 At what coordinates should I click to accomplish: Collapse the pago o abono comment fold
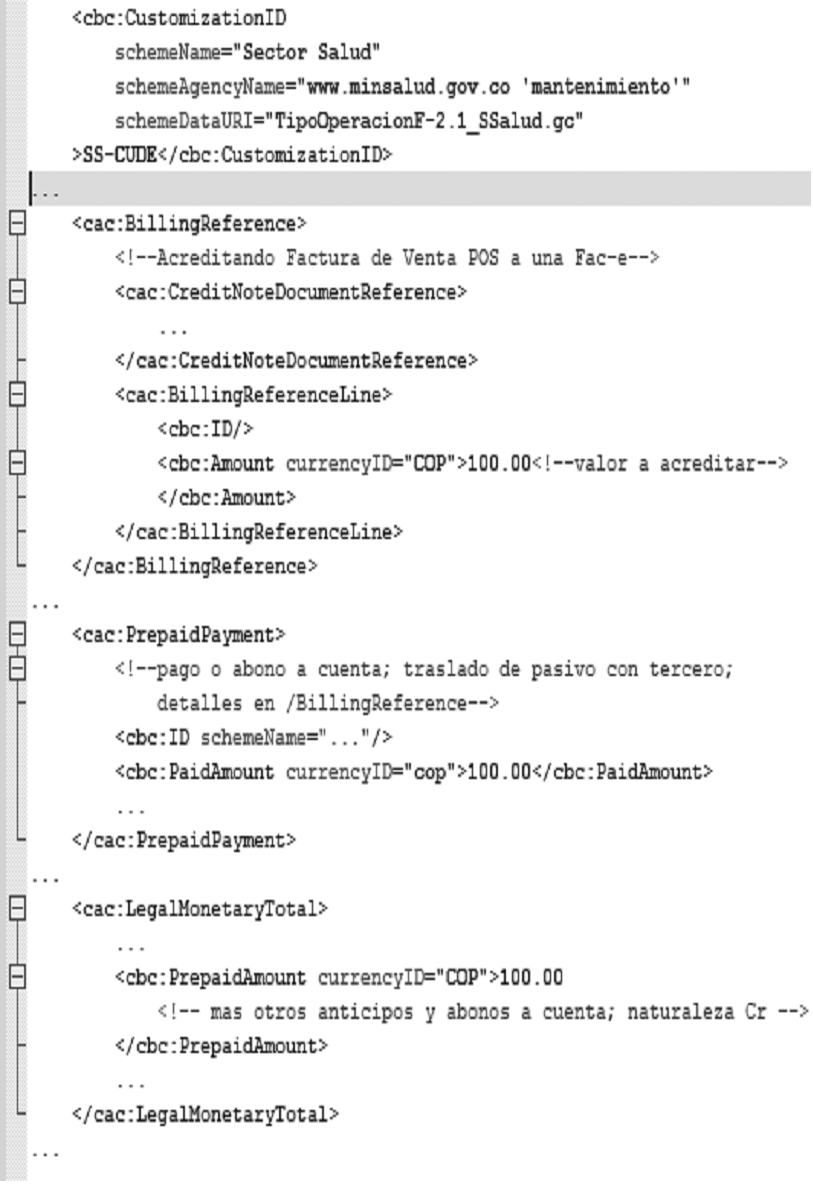coord(17,668)
